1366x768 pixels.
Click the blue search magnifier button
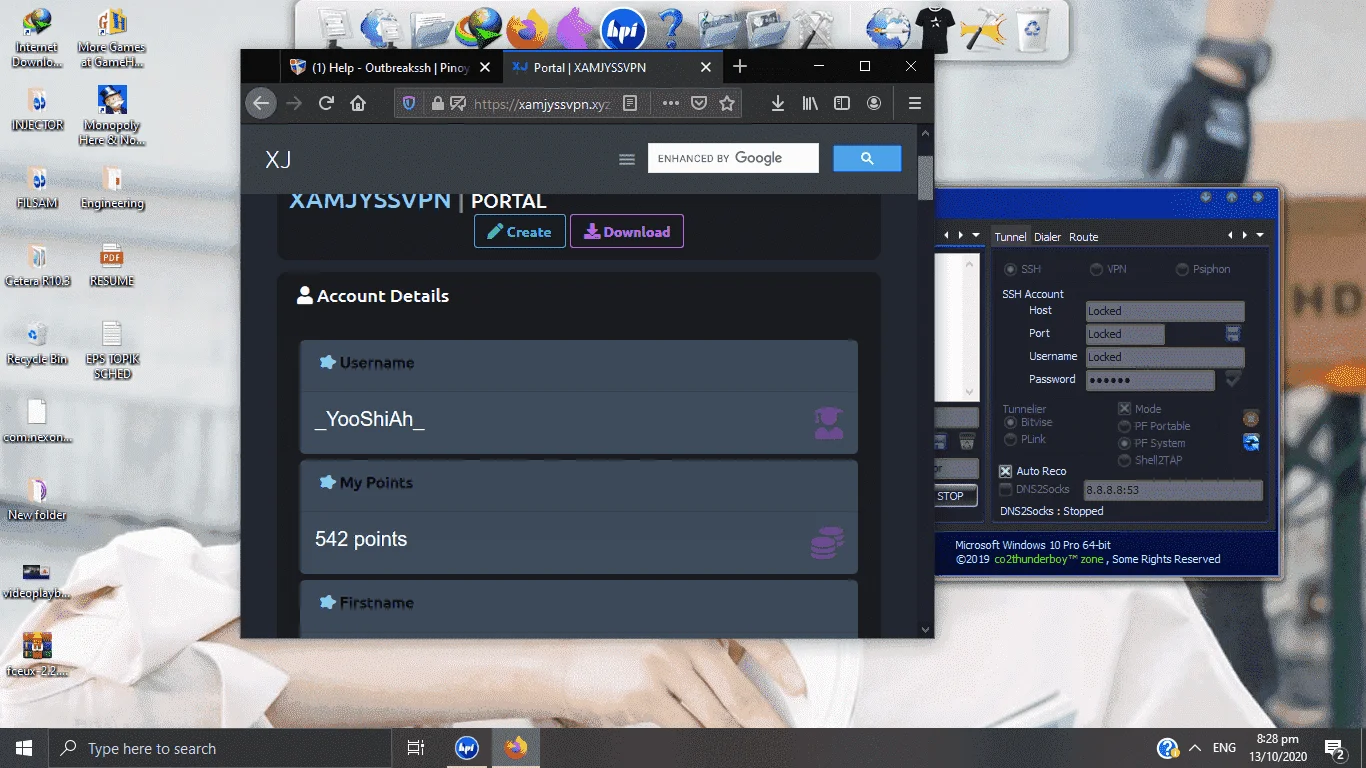pos(867,158)
